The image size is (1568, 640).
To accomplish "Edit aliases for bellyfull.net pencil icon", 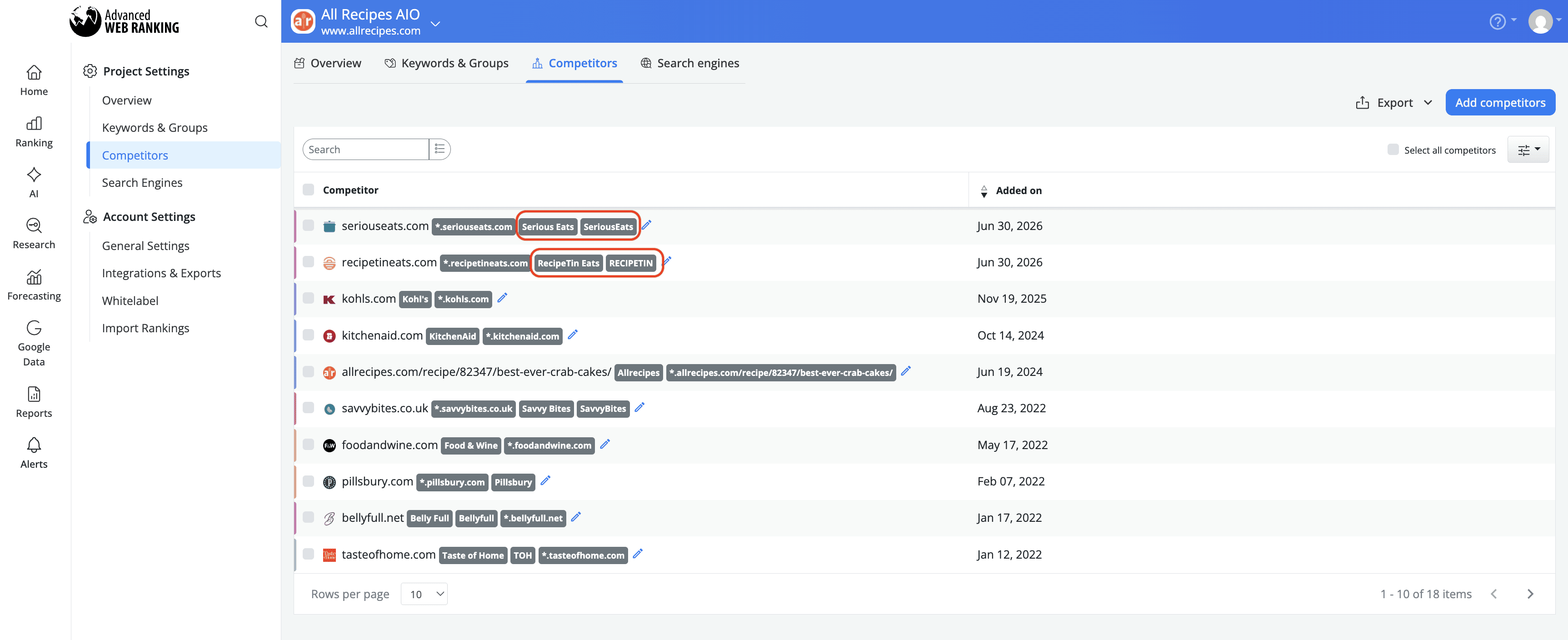I will click(x=576, y=517).
